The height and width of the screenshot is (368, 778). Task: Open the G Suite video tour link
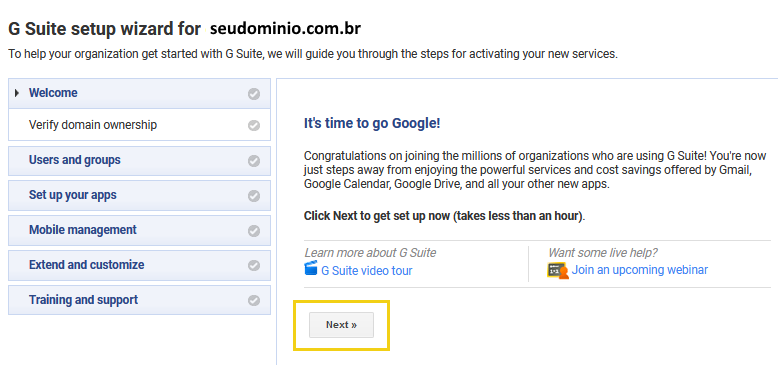click(x=367, y=271)
